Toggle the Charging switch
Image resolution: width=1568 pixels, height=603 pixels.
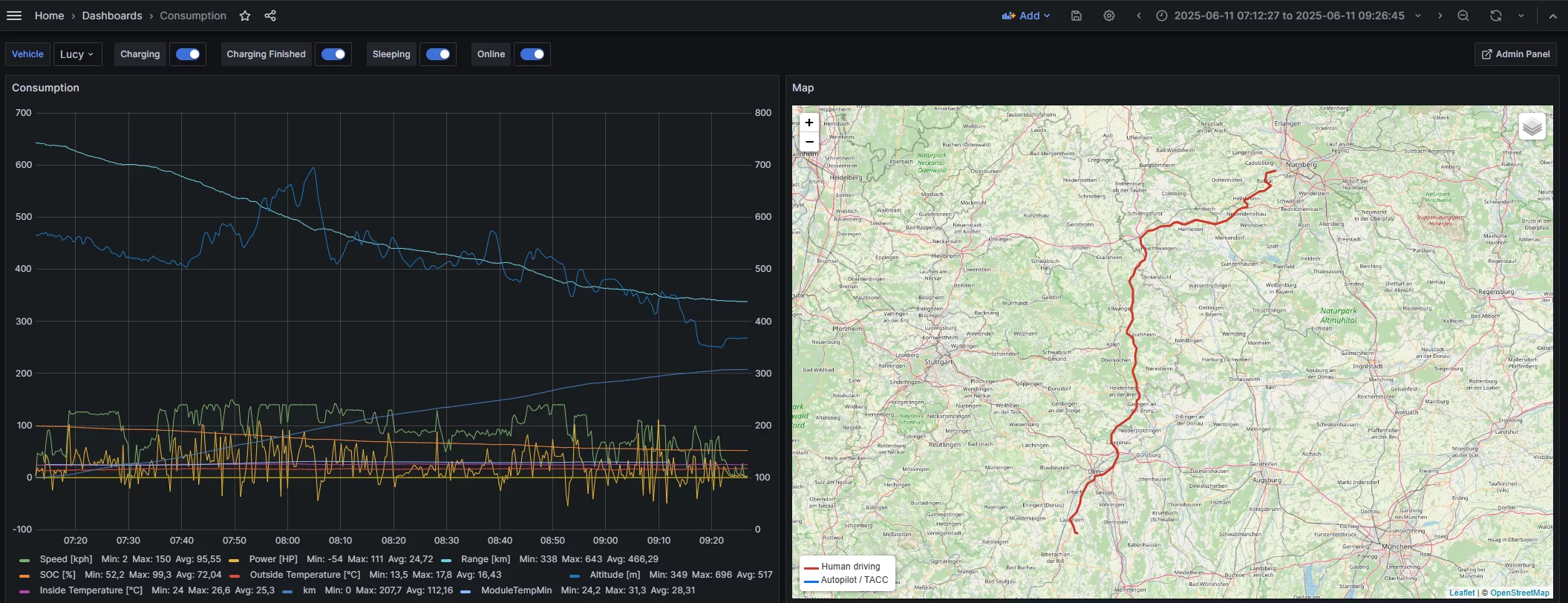(188, 54)
